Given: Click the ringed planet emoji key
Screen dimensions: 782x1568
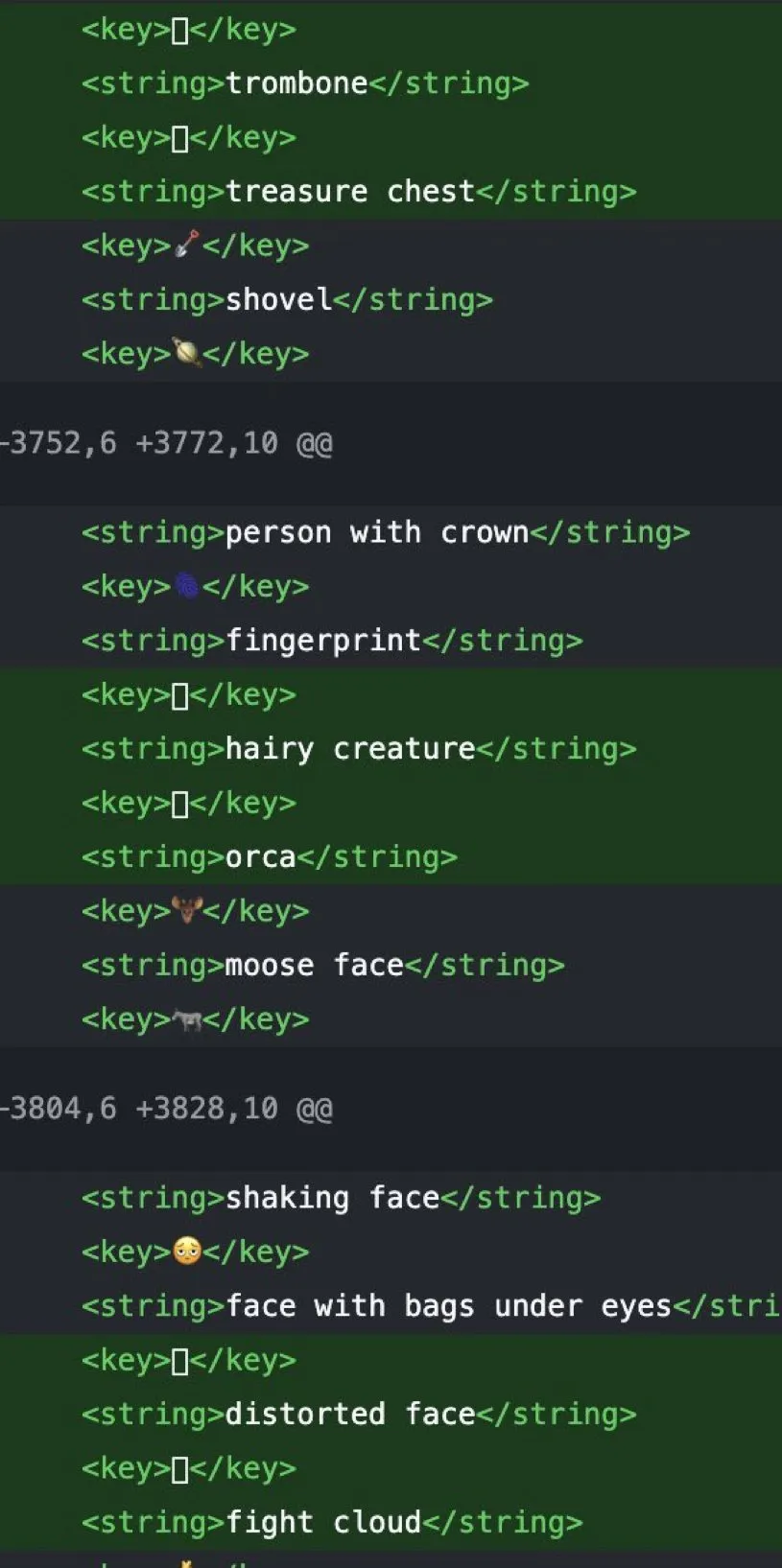Looking at the screenshot, I should tap(186, 353).
